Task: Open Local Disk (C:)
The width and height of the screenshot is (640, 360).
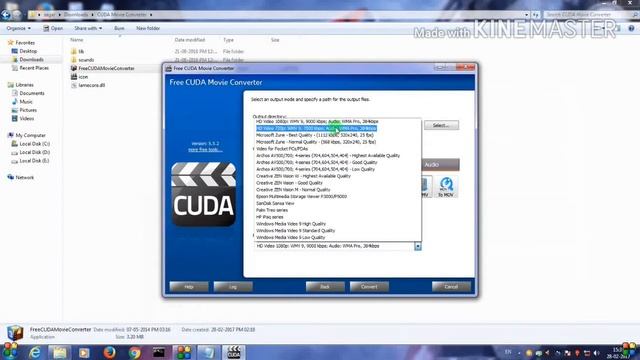Action: pyautogui.click(x=35, y=144)
